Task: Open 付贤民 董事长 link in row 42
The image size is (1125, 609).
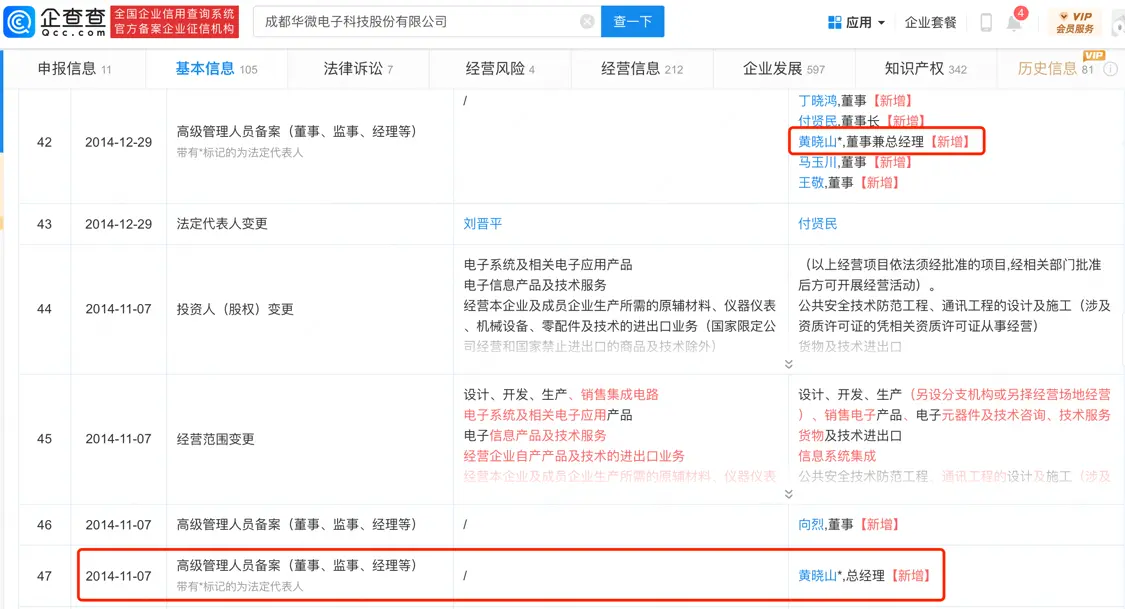Action: point(817,121)
